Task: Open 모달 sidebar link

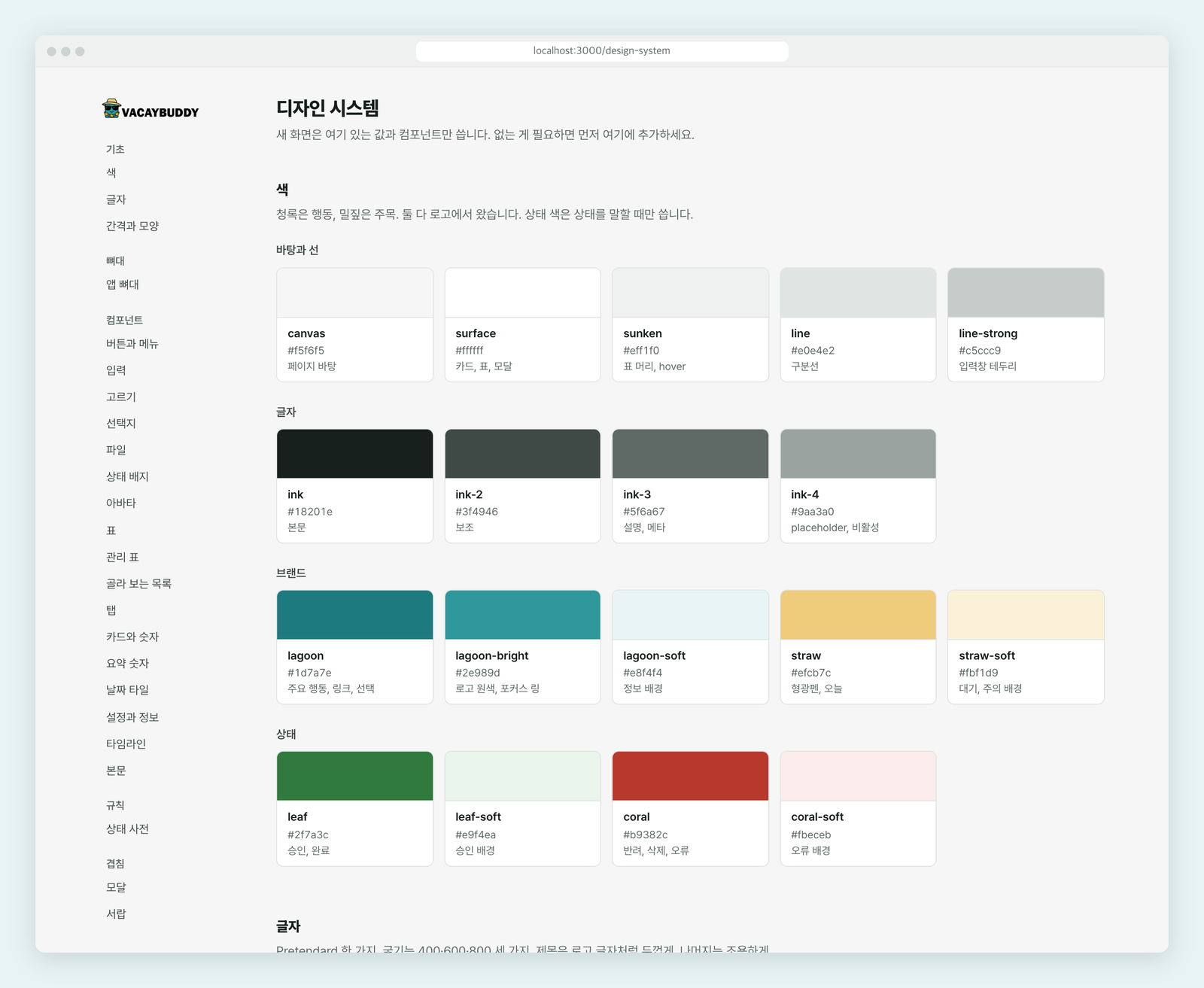Action: pyautogui.click(x=116, y=887)
